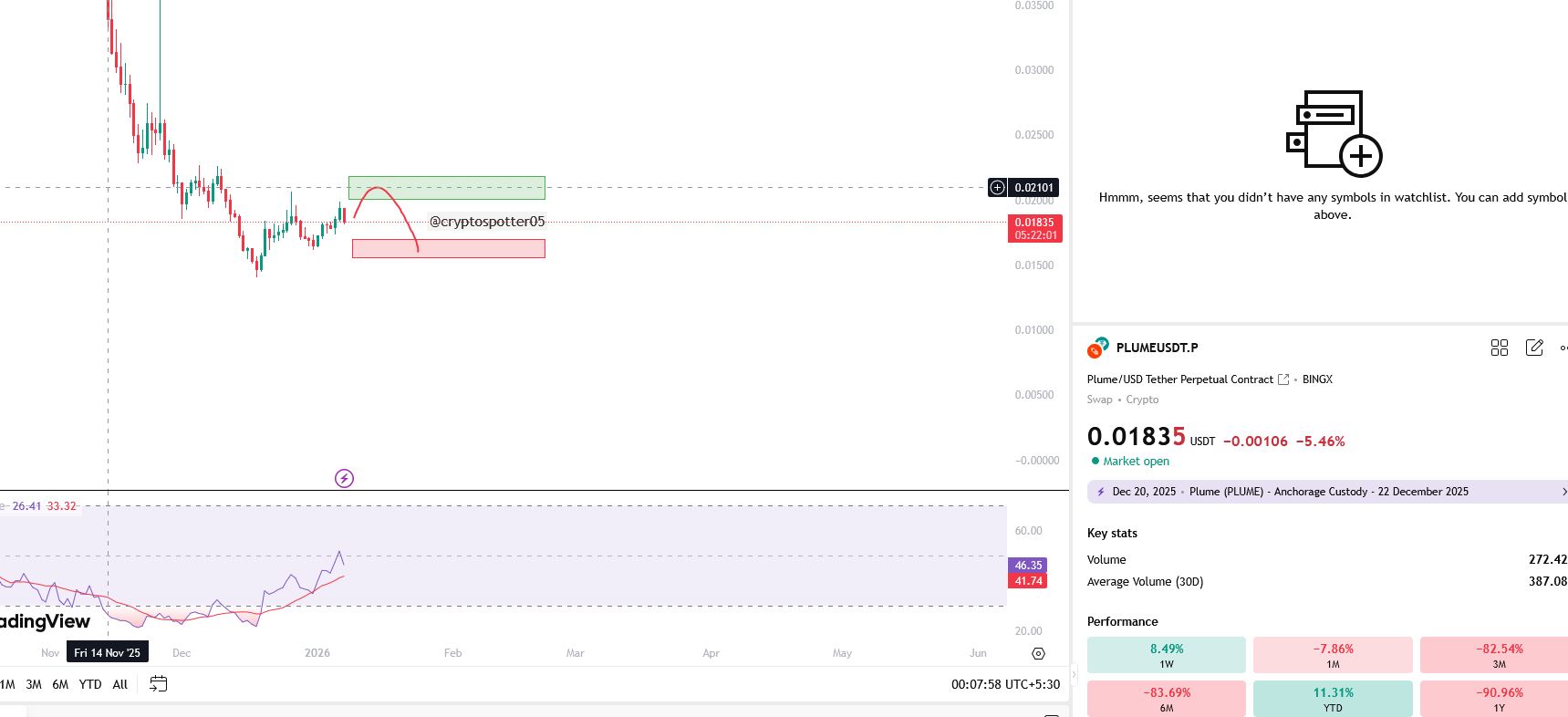Screen dimensions: 1568x717
Task: Select the @cryptospotter05 text label
Action: click(487, 222)
